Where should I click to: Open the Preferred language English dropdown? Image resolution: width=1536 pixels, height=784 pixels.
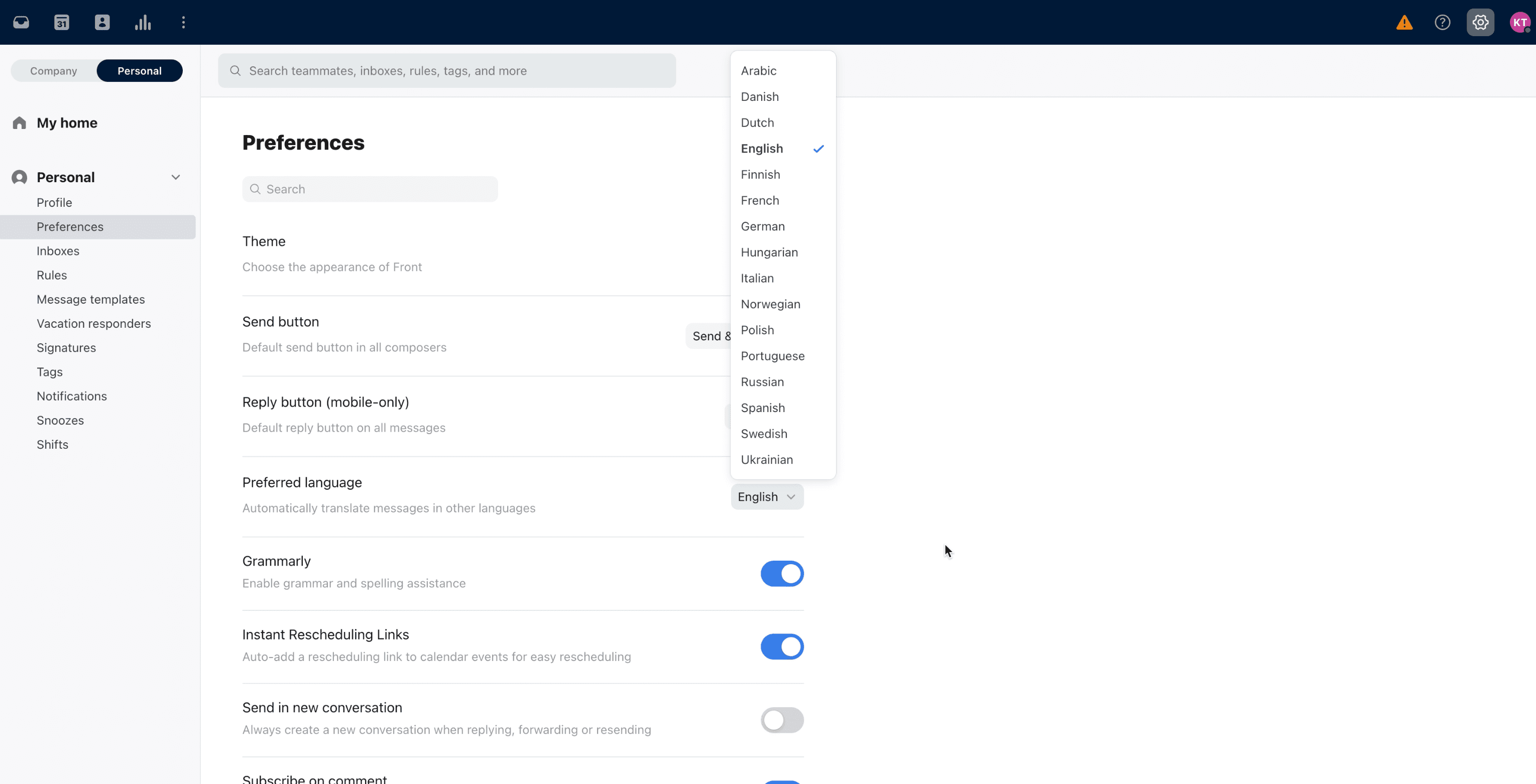point(767,497)
